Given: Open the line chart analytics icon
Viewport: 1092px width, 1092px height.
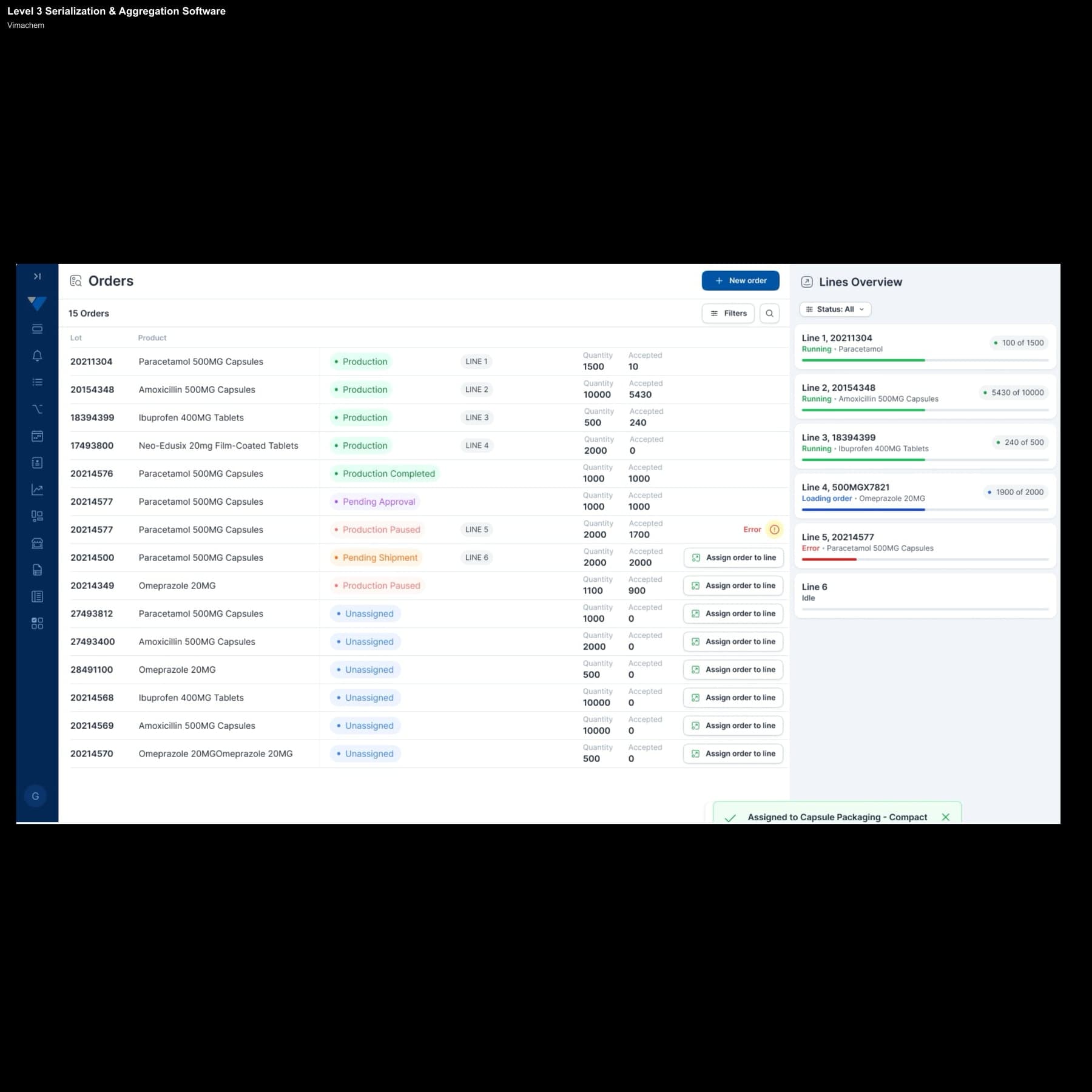Looking at the screenshot, I should (x=37, y=490).
